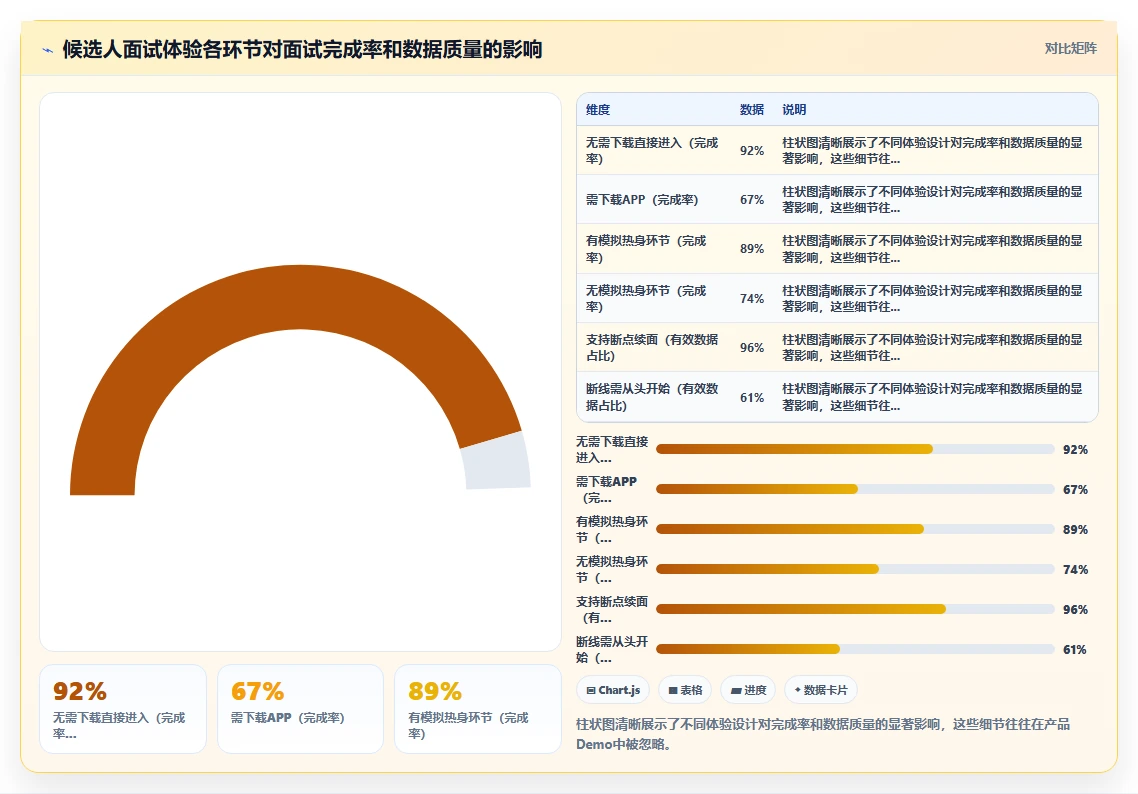Click the orange arc of the gauge chart

click(299, 298)
